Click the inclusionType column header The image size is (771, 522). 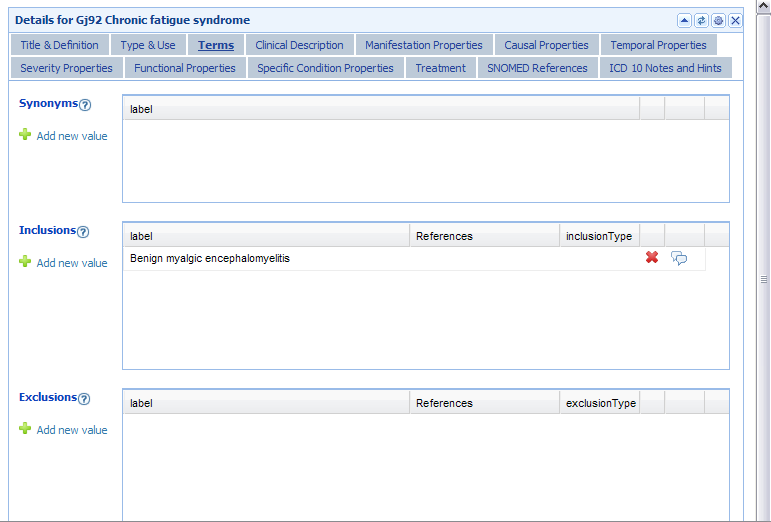click(x=598, y=236)
